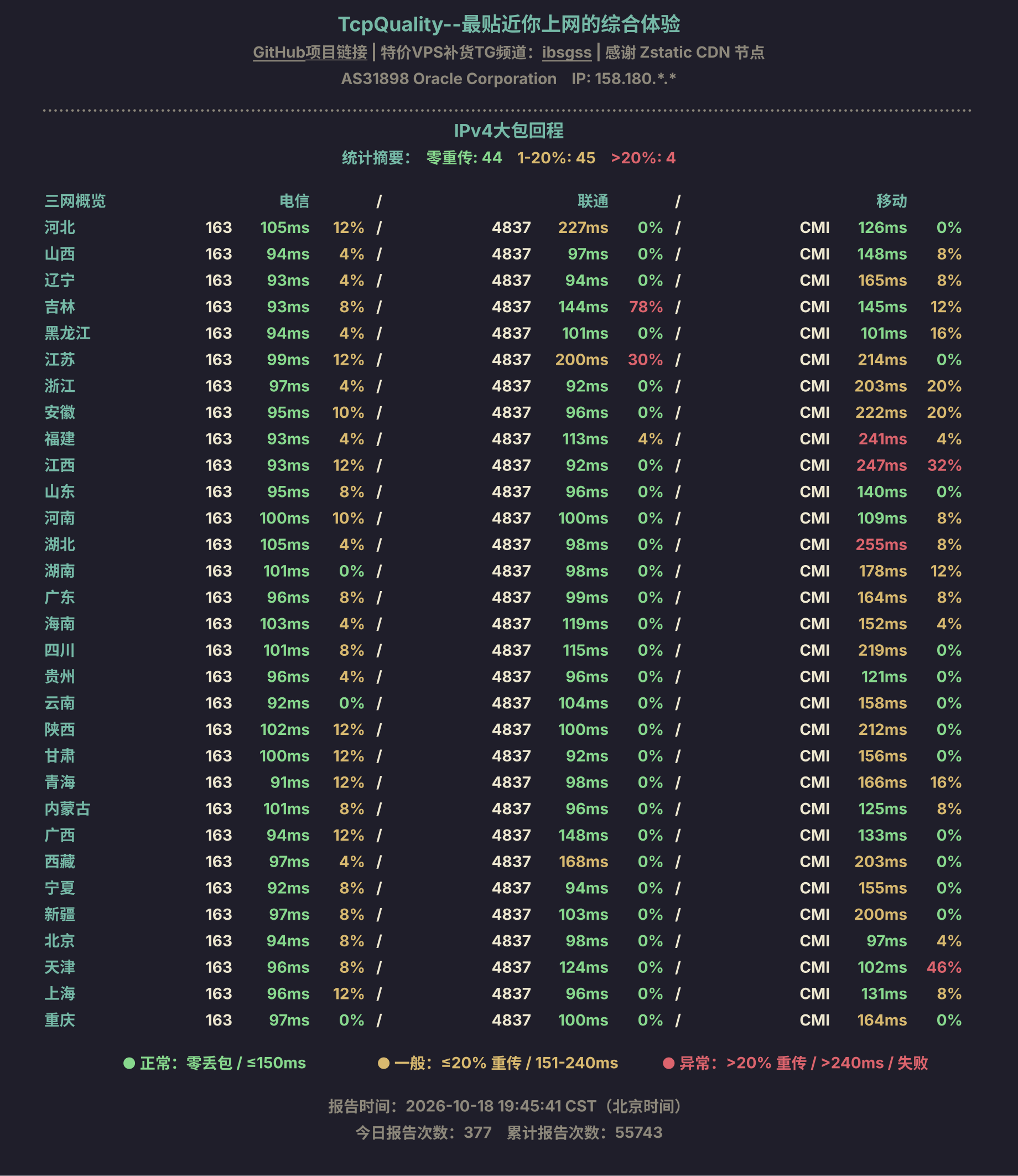
Task: Click the 227ms value in 河北 row
Action: point(583,228)
